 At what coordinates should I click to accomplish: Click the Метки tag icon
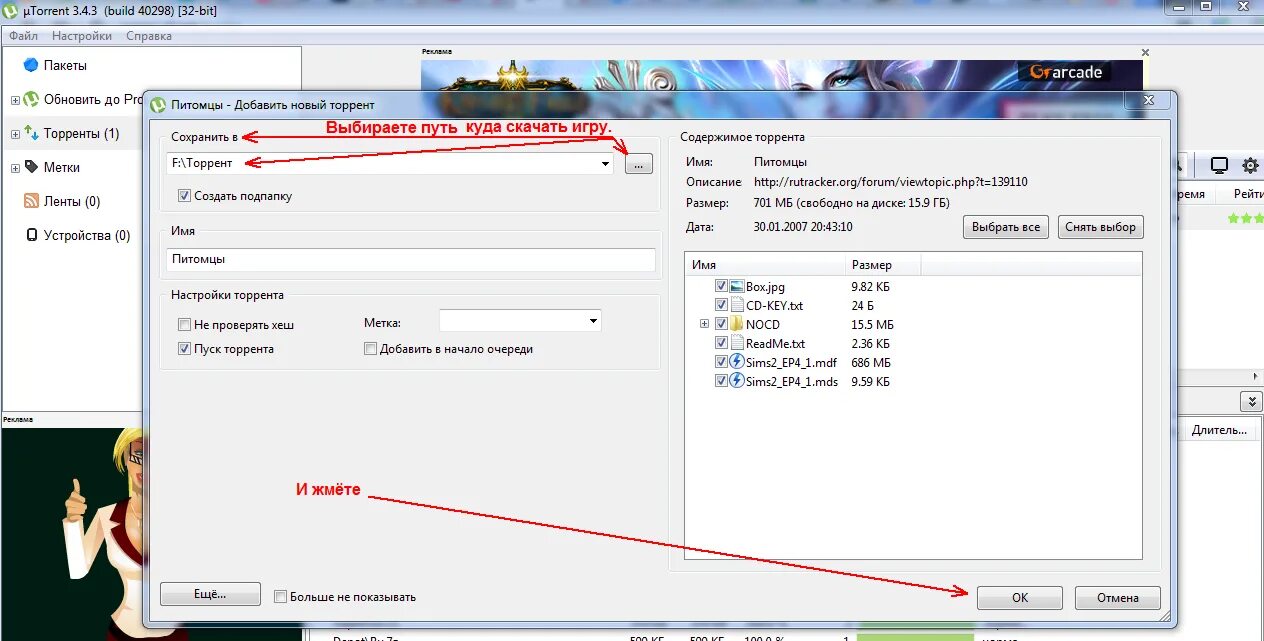(31, 167)
